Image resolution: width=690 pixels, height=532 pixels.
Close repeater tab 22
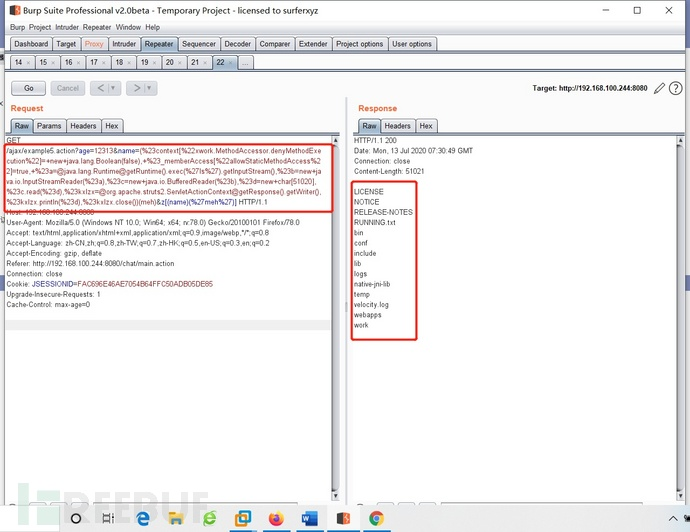pos(230,62)
